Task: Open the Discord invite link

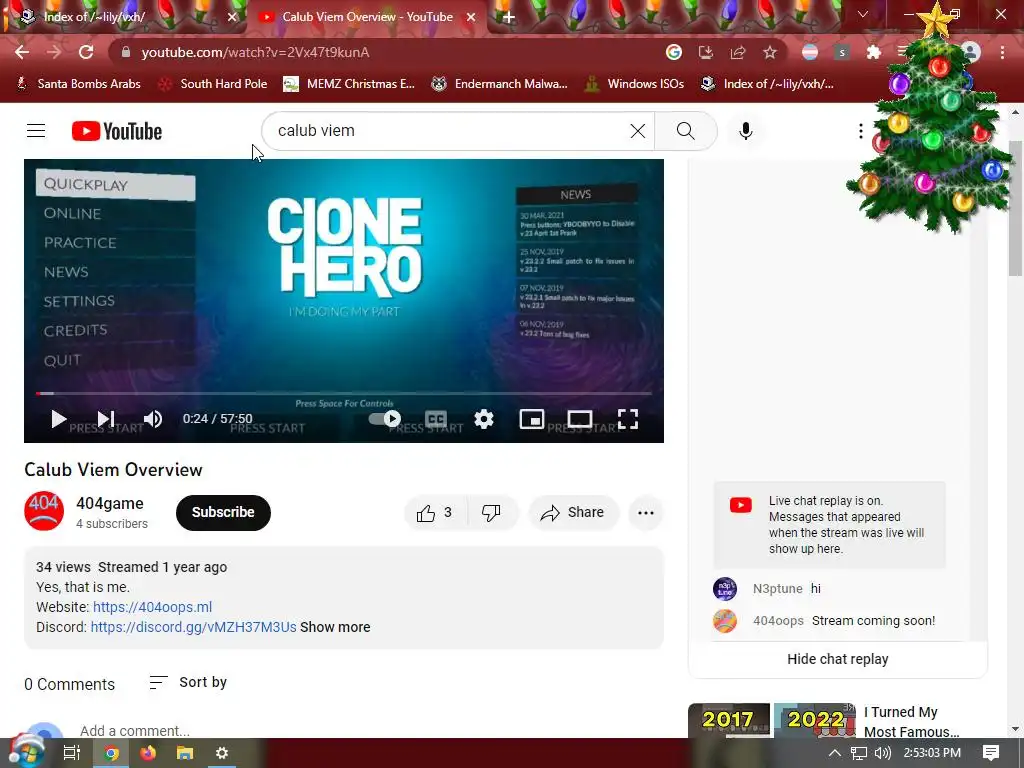Action: point(193,627)
